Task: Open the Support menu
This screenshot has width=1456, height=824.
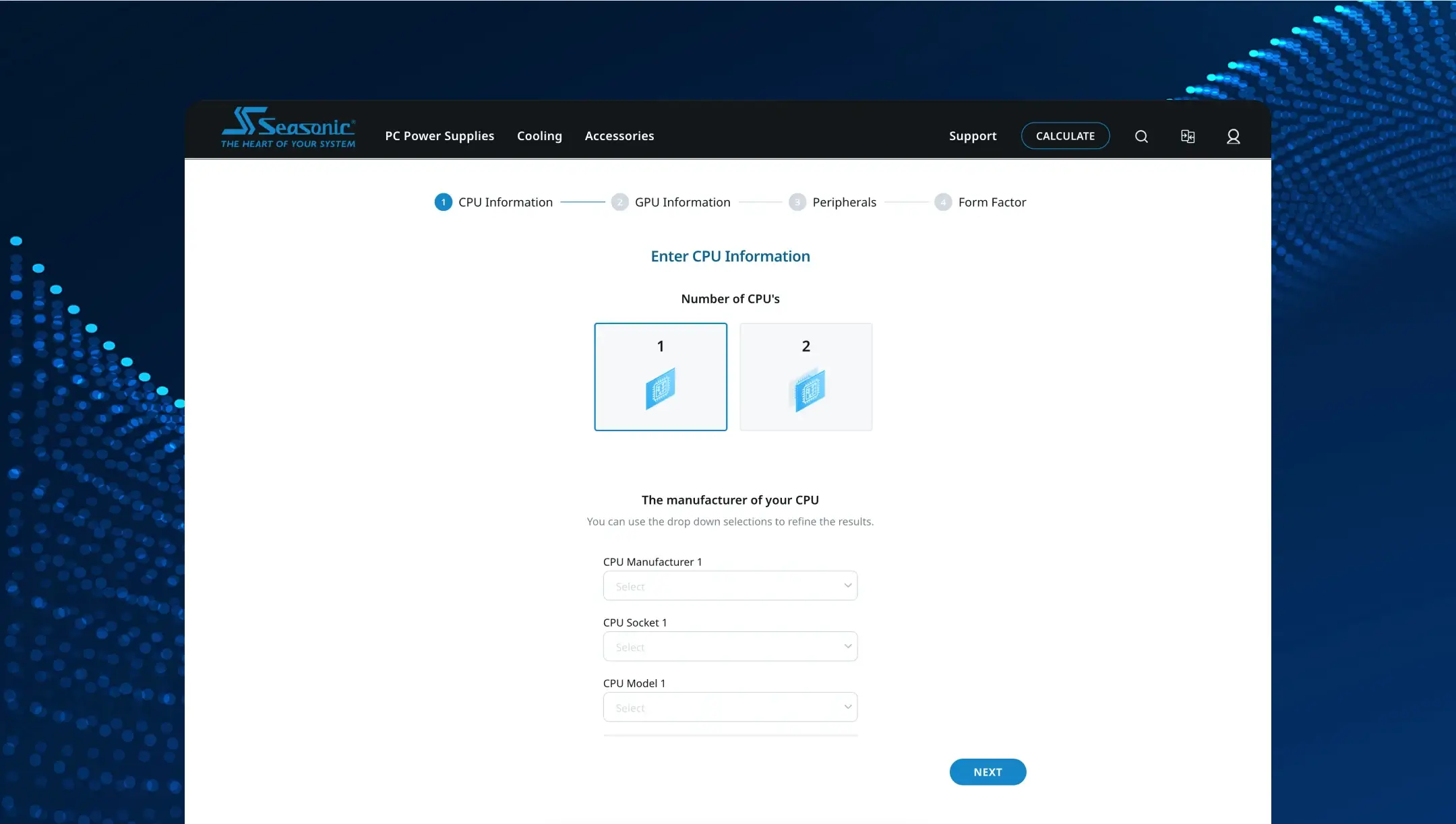Action: tap(973, 136)
